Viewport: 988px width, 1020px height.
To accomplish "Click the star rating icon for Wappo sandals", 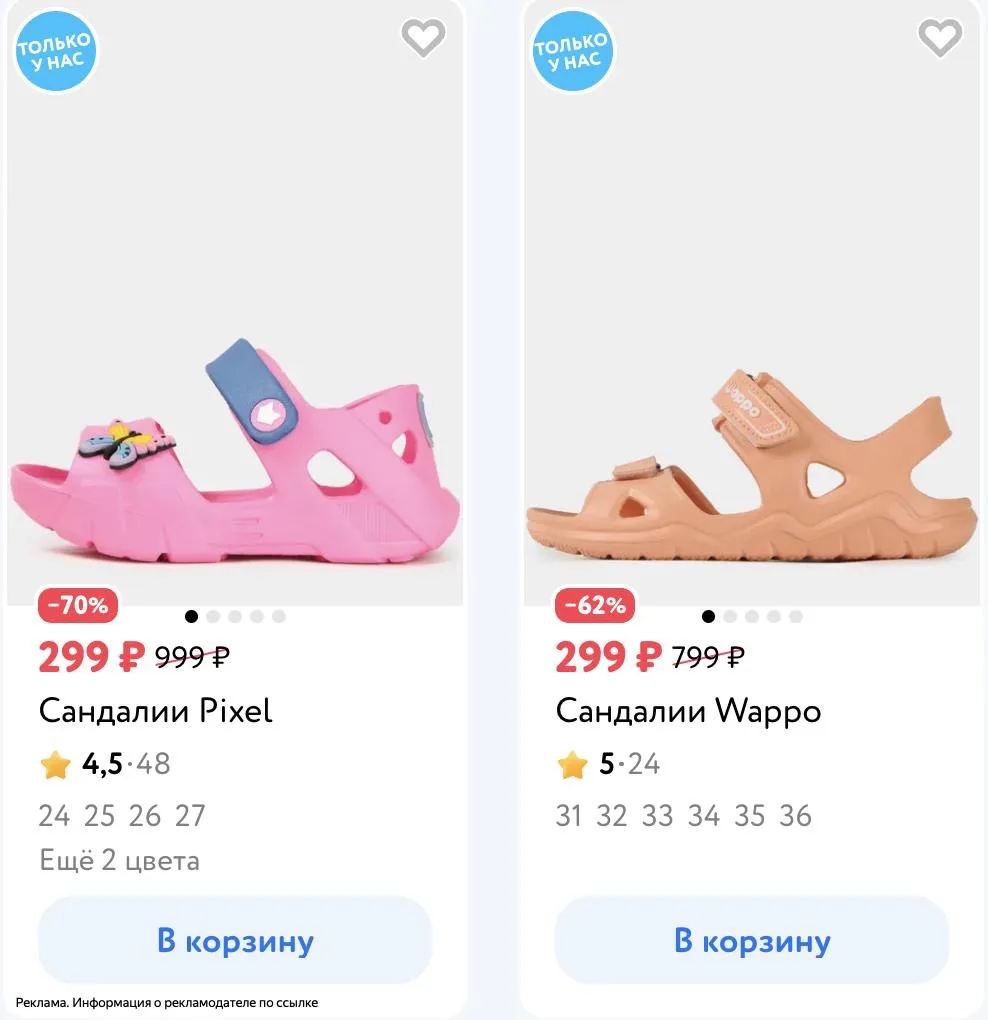I will [572, 764].
